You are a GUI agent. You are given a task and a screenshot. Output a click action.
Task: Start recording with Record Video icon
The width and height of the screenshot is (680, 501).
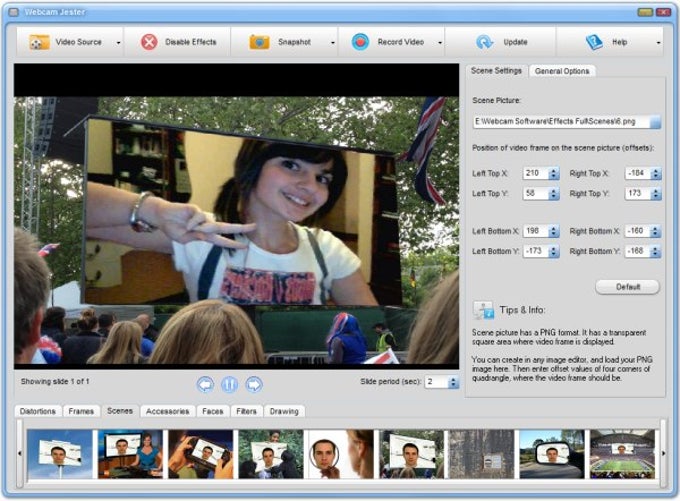point(360,42)
